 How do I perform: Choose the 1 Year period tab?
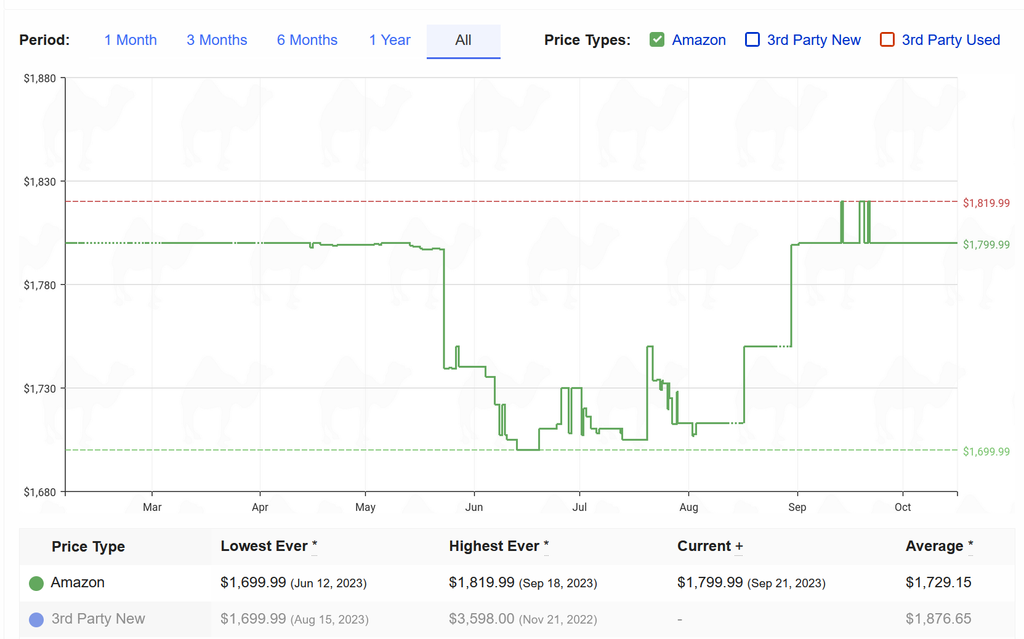(389, 40)
